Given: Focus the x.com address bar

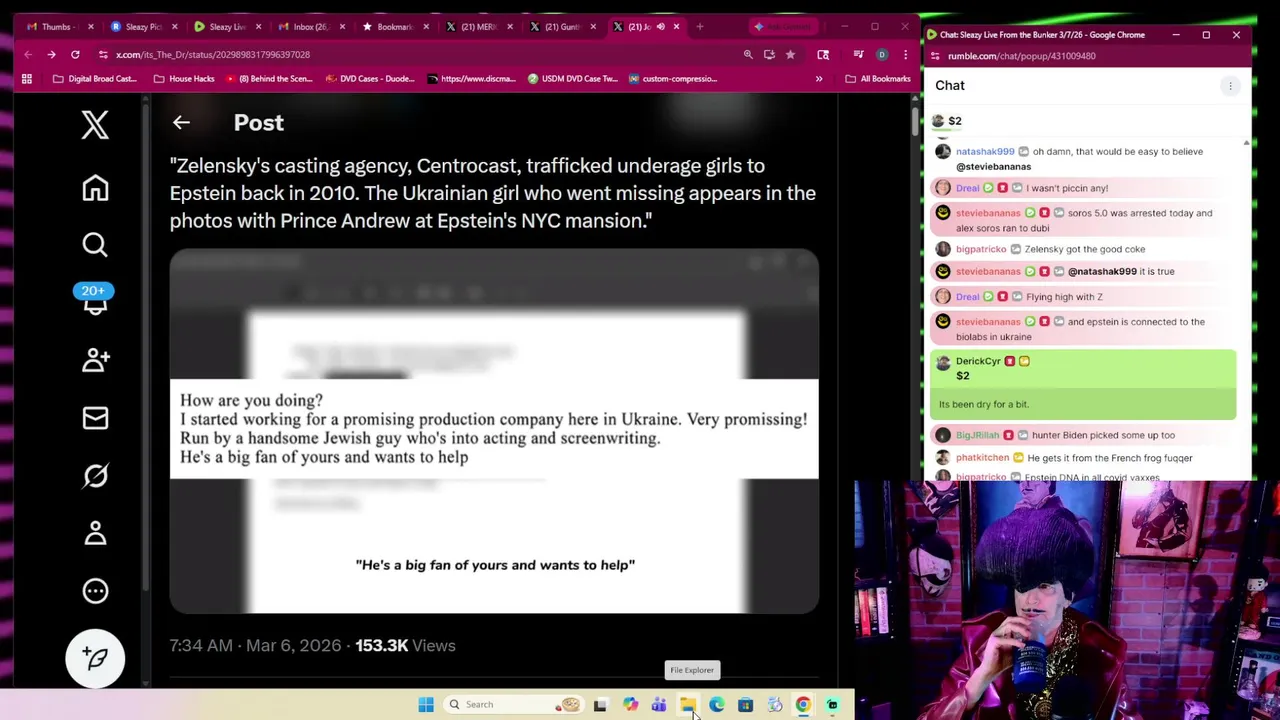Looking at the screenshot, I should point(420,55).
